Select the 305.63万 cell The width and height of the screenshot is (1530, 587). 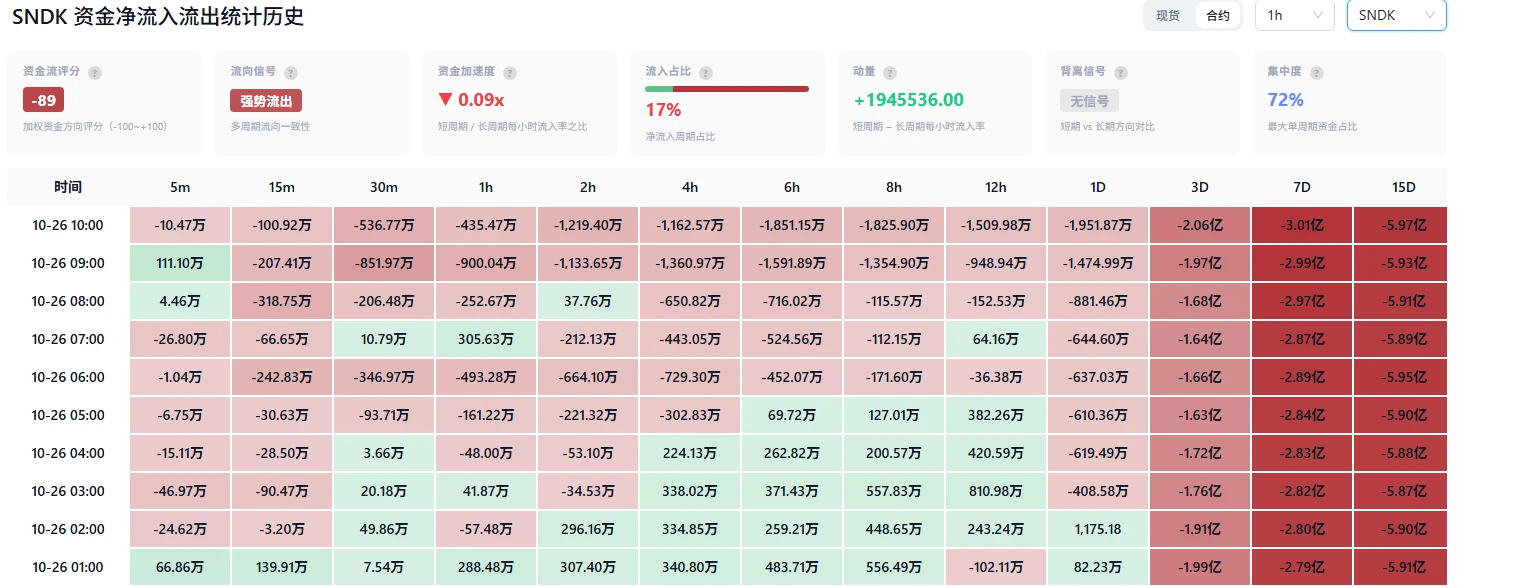click(486, 339)
